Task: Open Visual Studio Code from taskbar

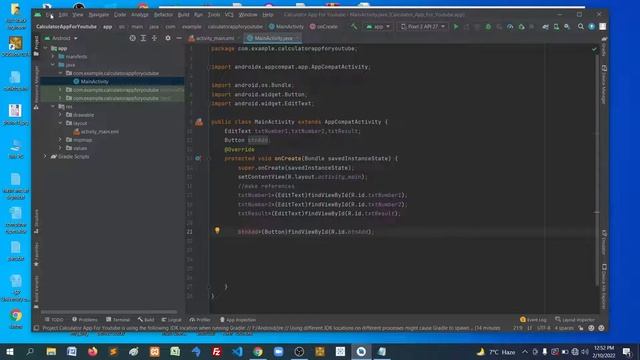Action: click(238, 351)
